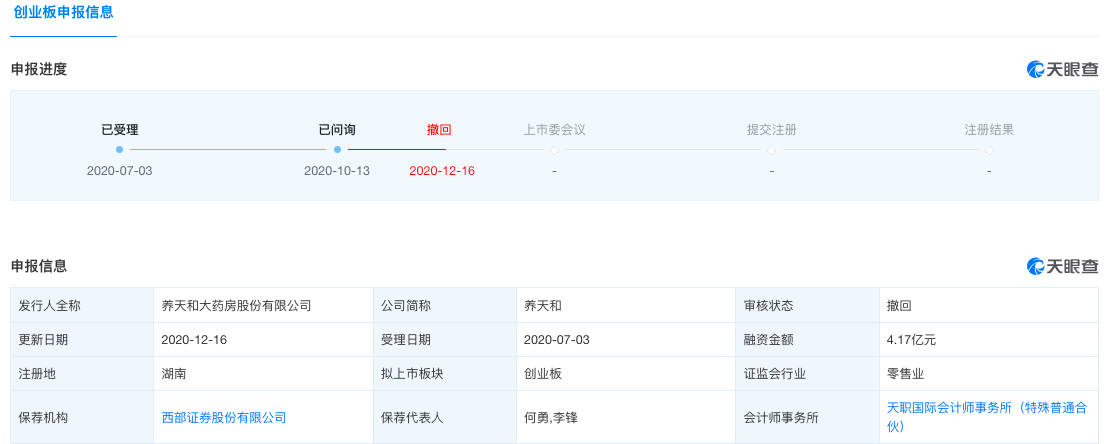This screenshot has height=444, width=1107.
Task: Click the 申报进度 section heading
Action: tap(40, 69)
